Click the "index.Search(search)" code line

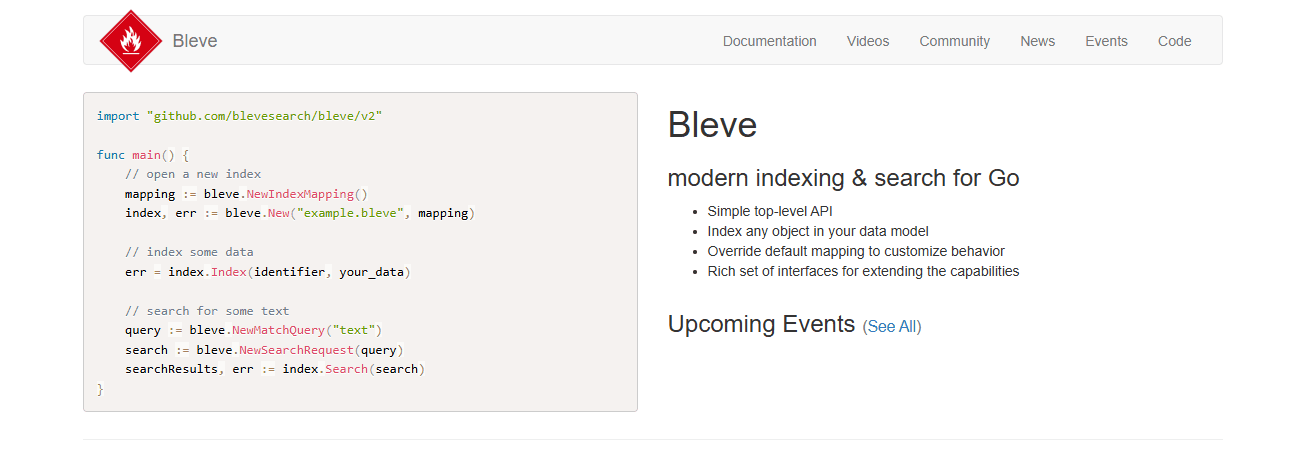[275, 369]
